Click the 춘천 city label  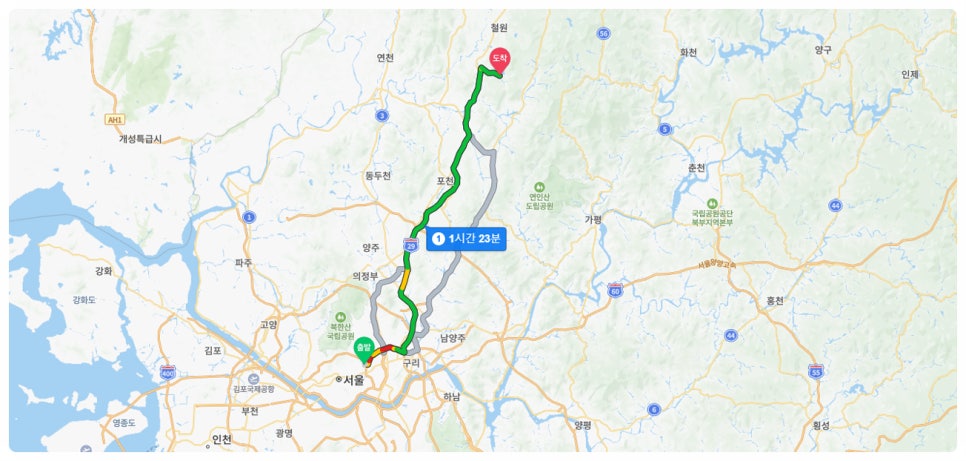(697, 168)
